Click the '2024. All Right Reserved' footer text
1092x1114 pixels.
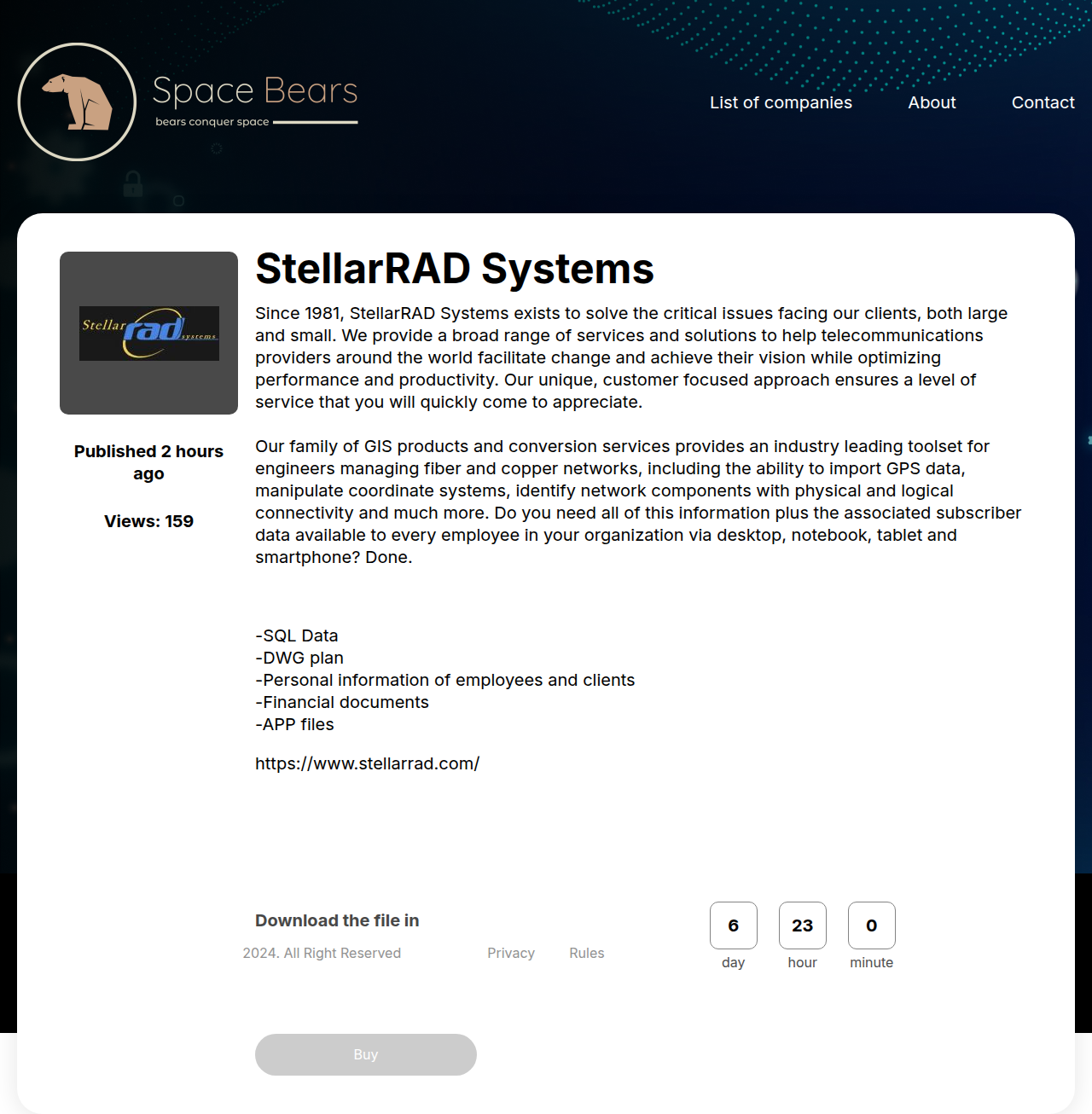click(322, 953)
